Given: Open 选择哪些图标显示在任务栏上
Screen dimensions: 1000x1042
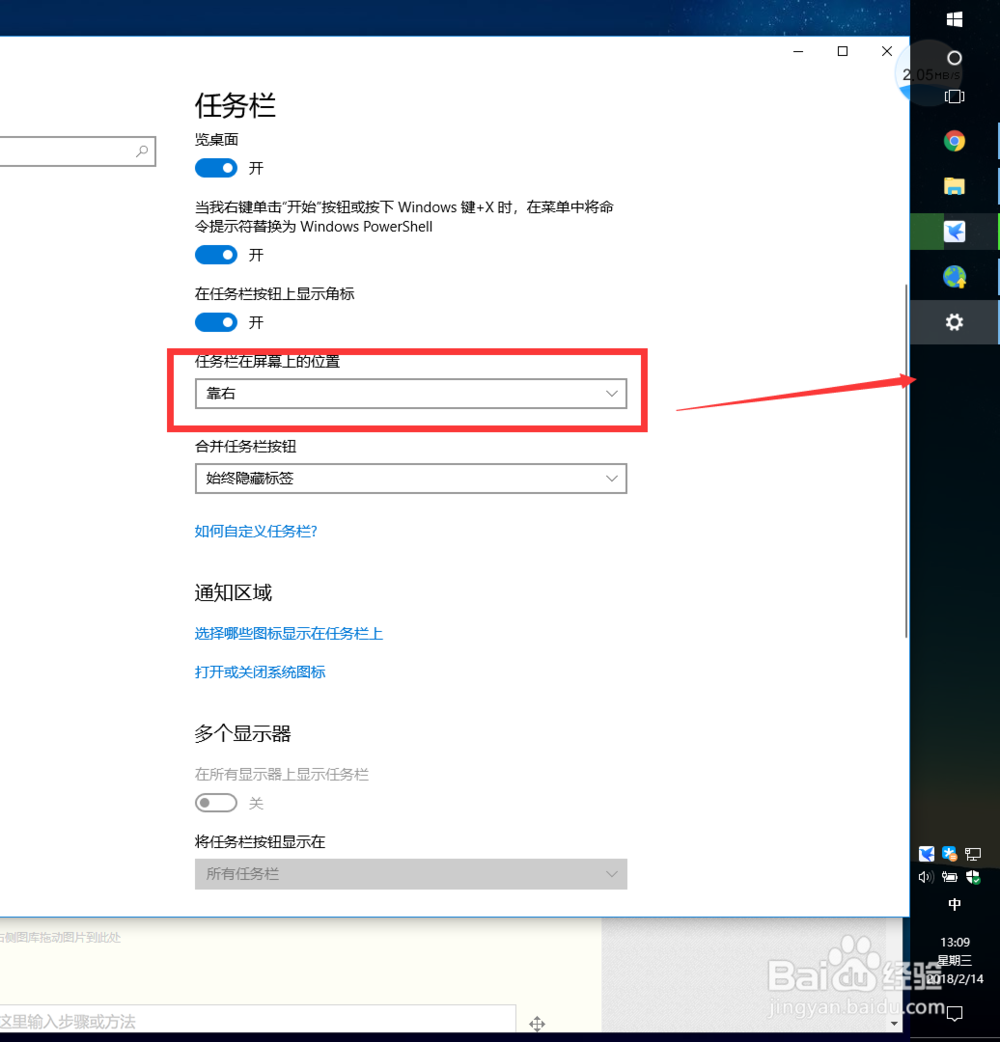Looking at the screenshot, I should pos(288,633).
